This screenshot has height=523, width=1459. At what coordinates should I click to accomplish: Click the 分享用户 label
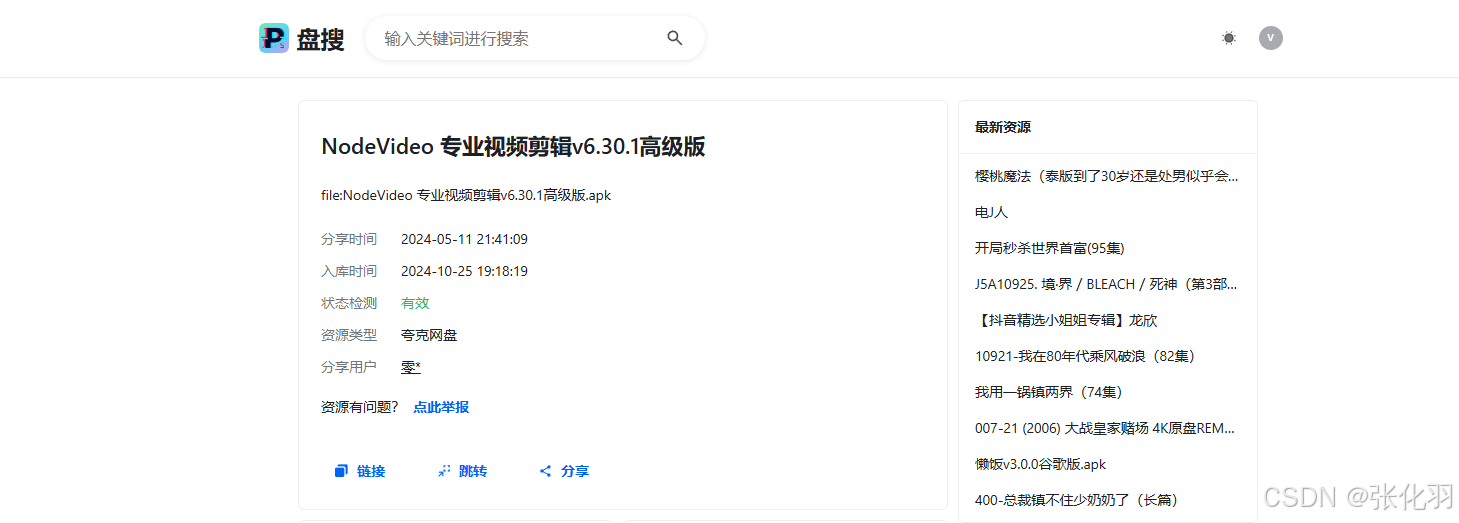click(x=349, y=367)
